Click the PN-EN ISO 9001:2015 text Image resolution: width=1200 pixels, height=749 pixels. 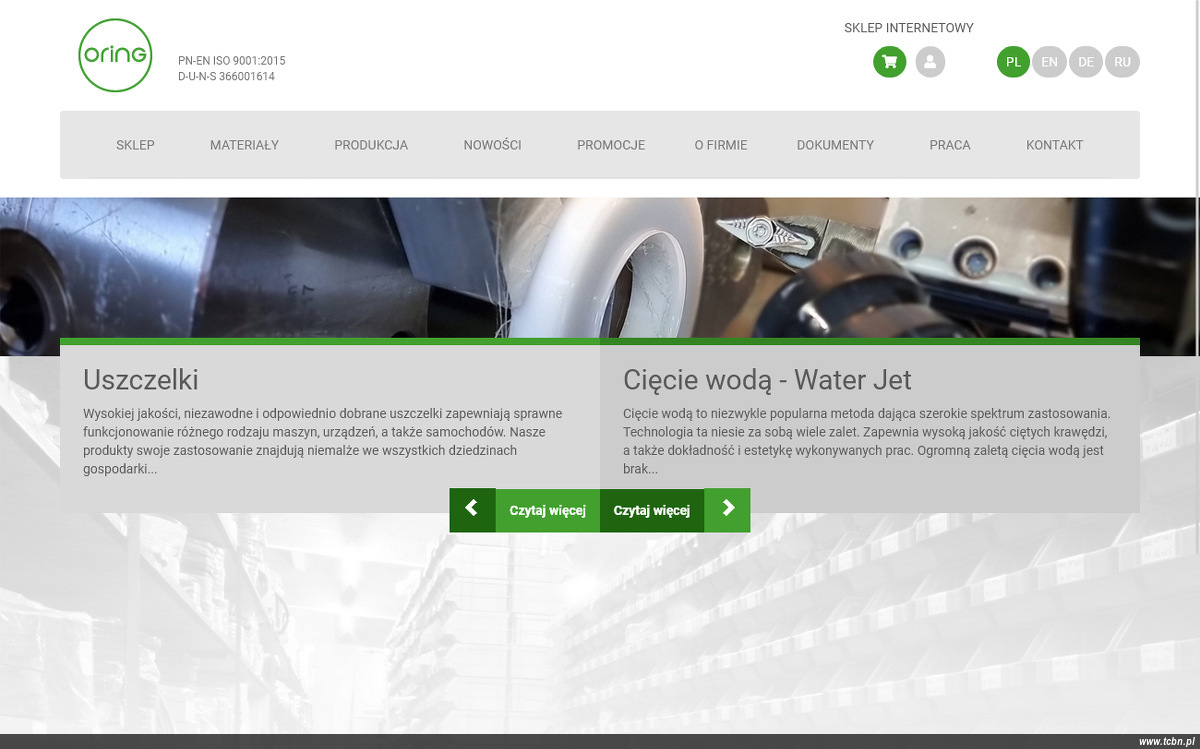coord(232,61)
